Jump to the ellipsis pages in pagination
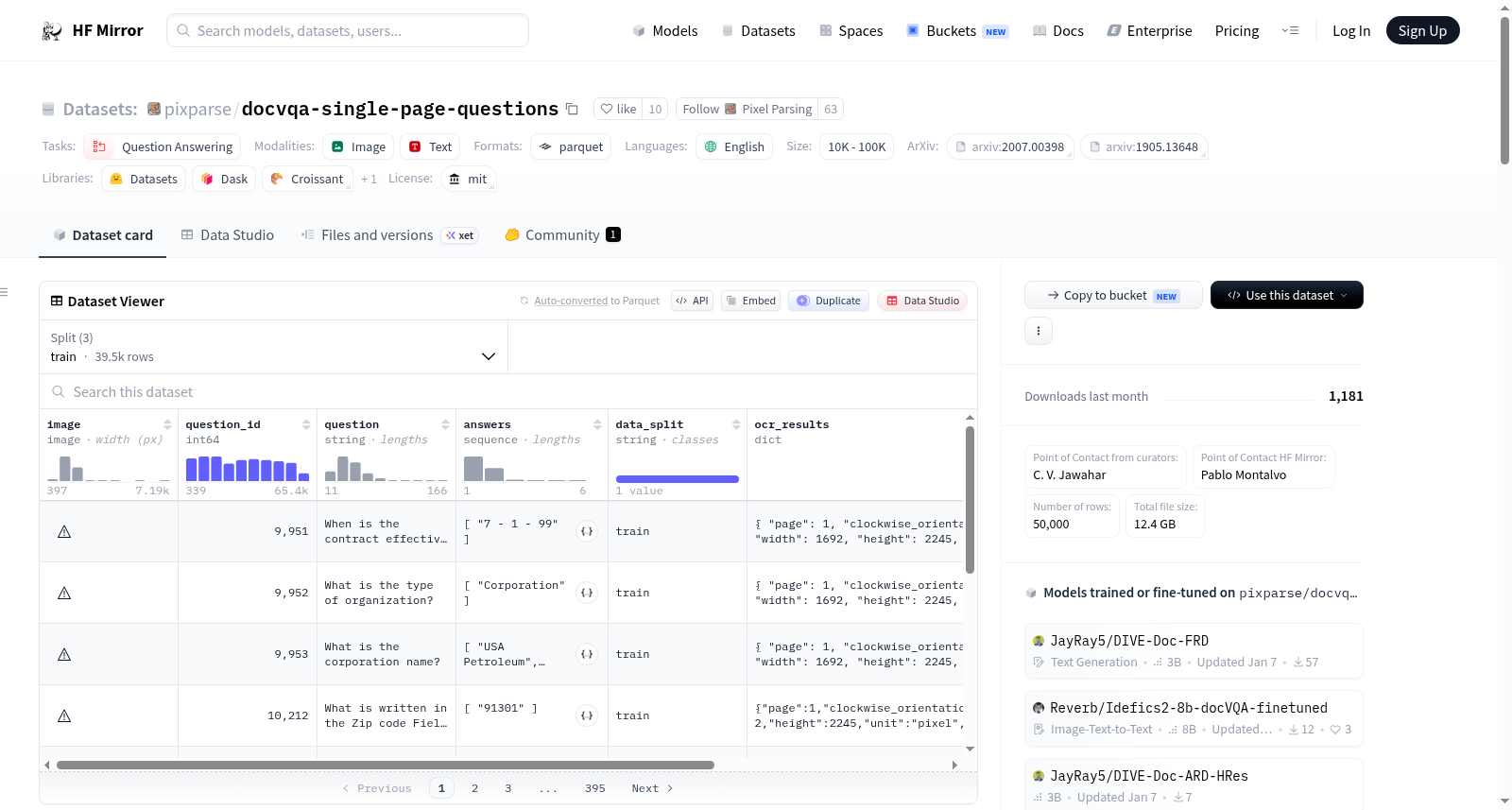 [548, 788]
